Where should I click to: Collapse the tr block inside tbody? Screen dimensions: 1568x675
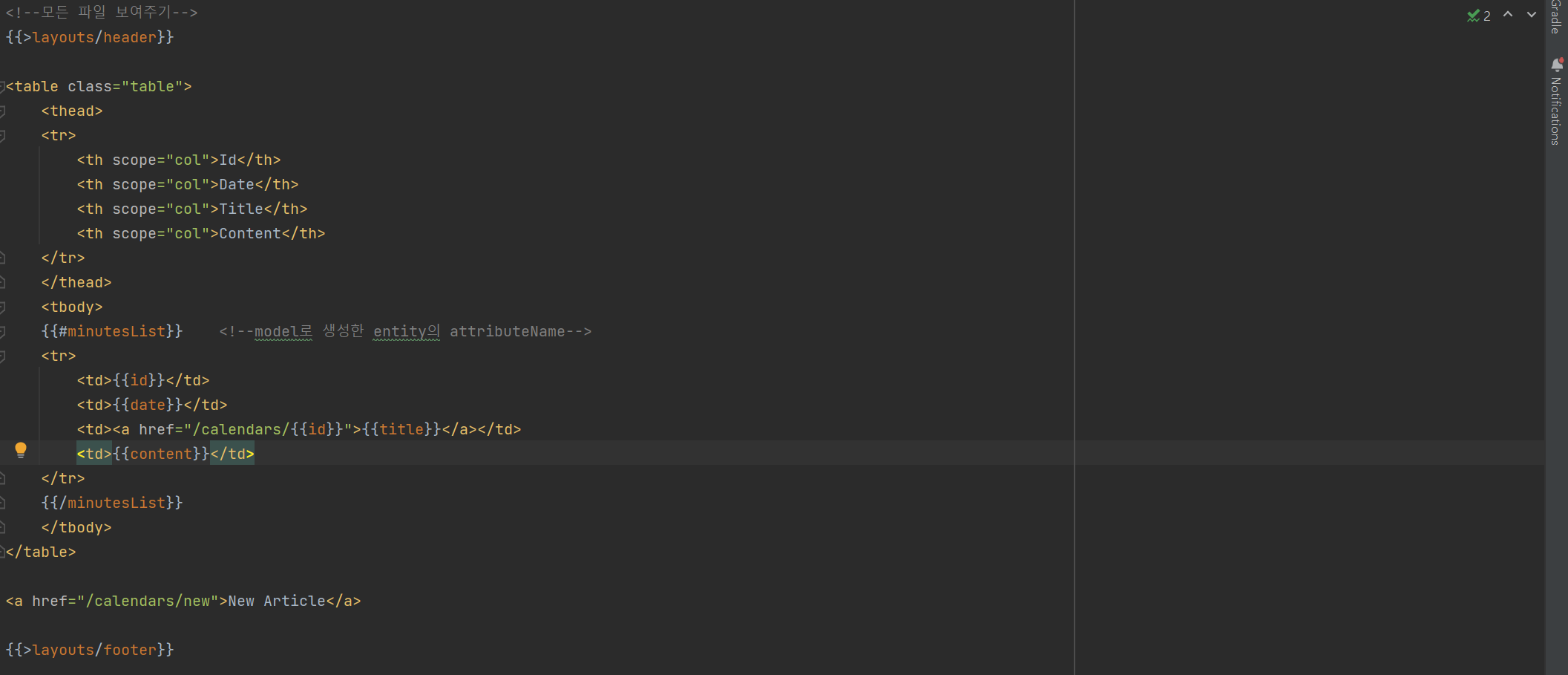tap(2, 356)
